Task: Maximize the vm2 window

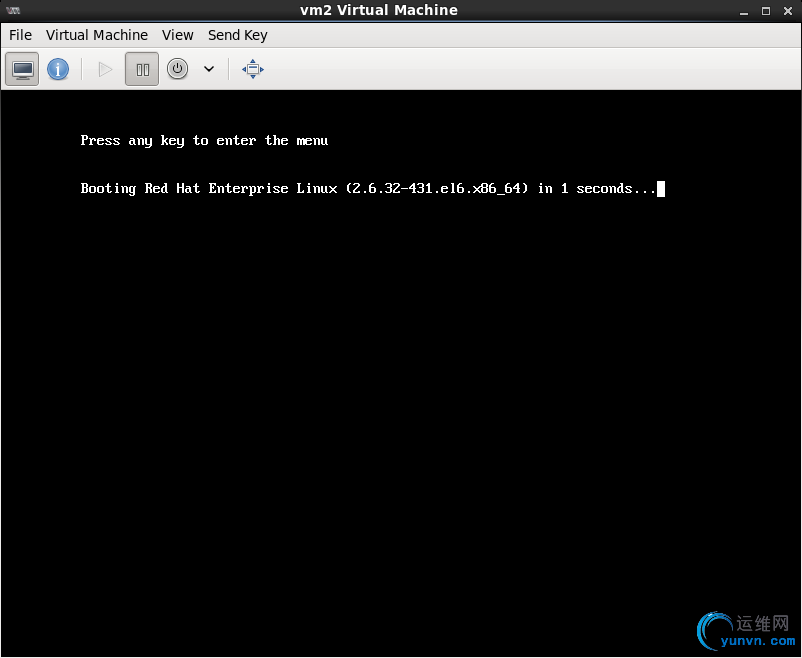Action: (766, 11)
